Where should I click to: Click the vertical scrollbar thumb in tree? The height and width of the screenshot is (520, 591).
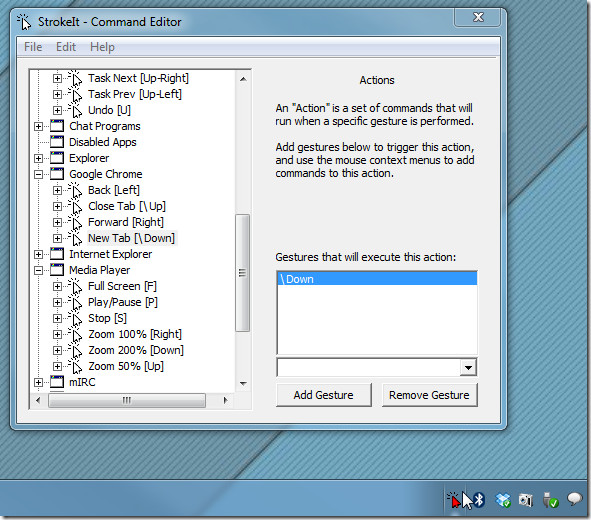(x=242, y=273)
